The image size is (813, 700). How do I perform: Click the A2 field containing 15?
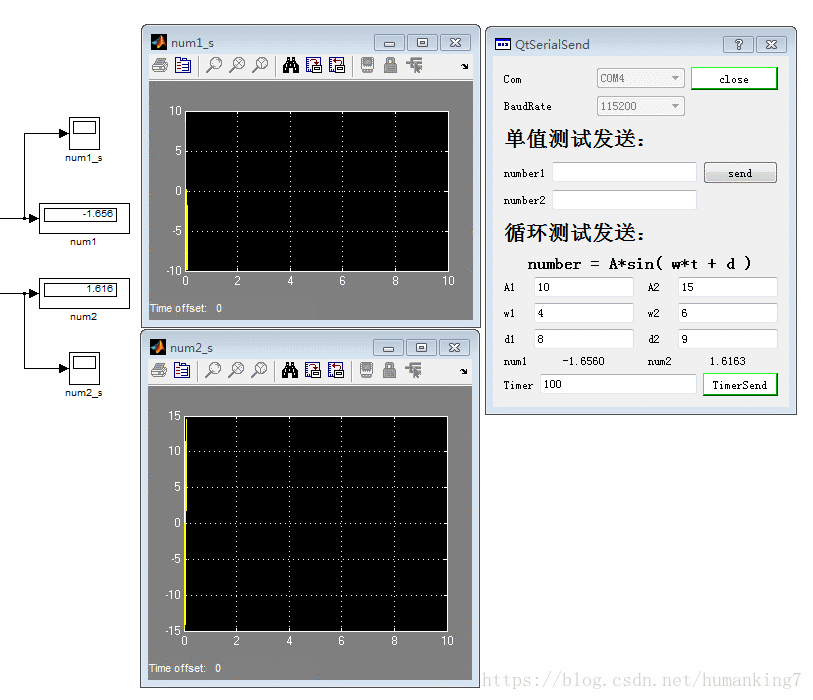point(728,287)
